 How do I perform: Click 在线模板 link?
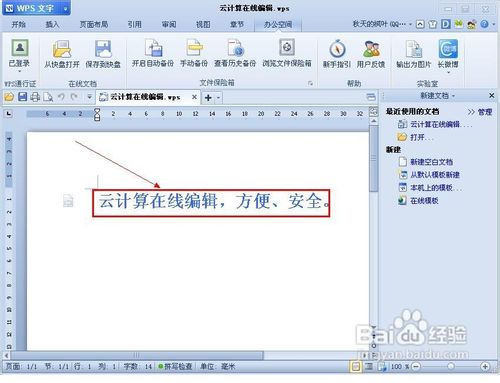tap(418, 201)
